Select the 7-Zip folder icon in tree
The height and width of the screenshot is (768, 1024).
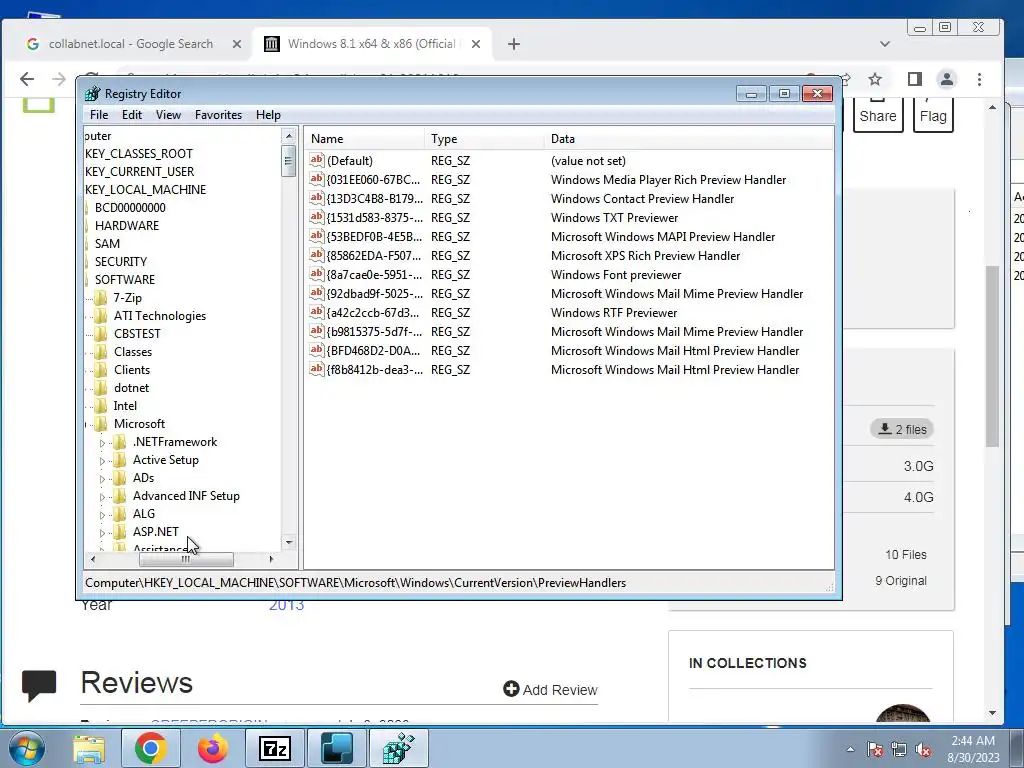(101, 298)
